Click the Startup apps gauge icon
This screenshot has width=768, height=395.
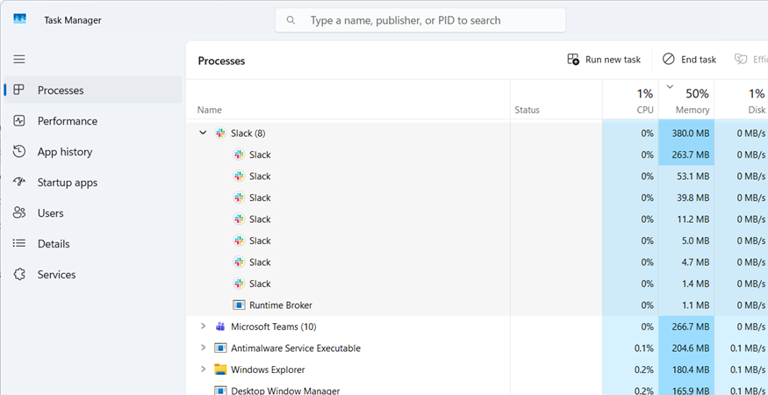pyautogui.click(x=19, y=182)
